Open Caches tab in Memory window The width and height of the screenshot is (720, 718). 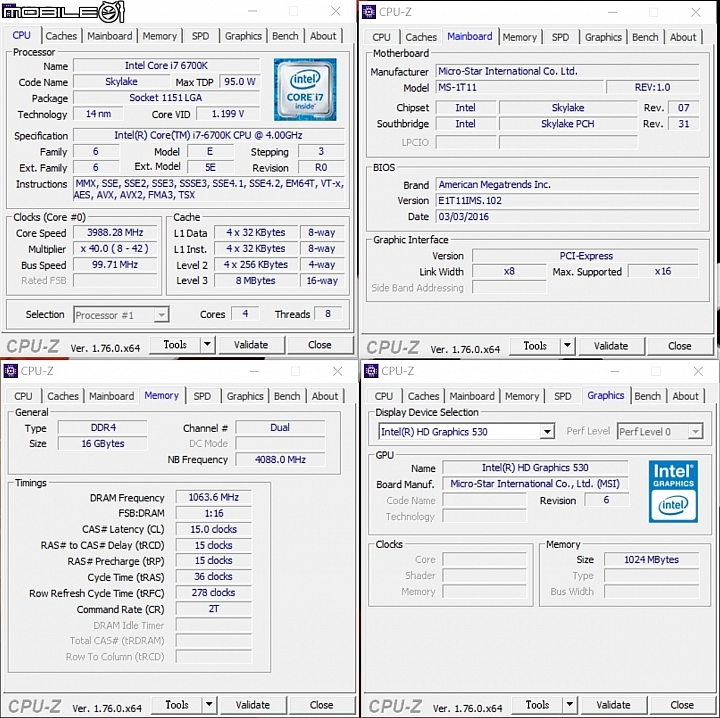63,396
